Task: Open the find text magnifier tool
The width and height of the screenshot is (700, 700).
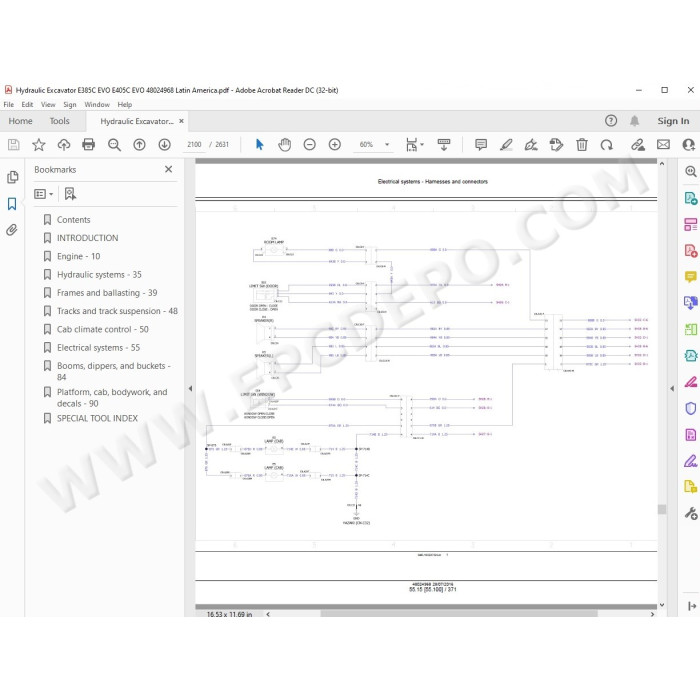Action: [114, 145]
